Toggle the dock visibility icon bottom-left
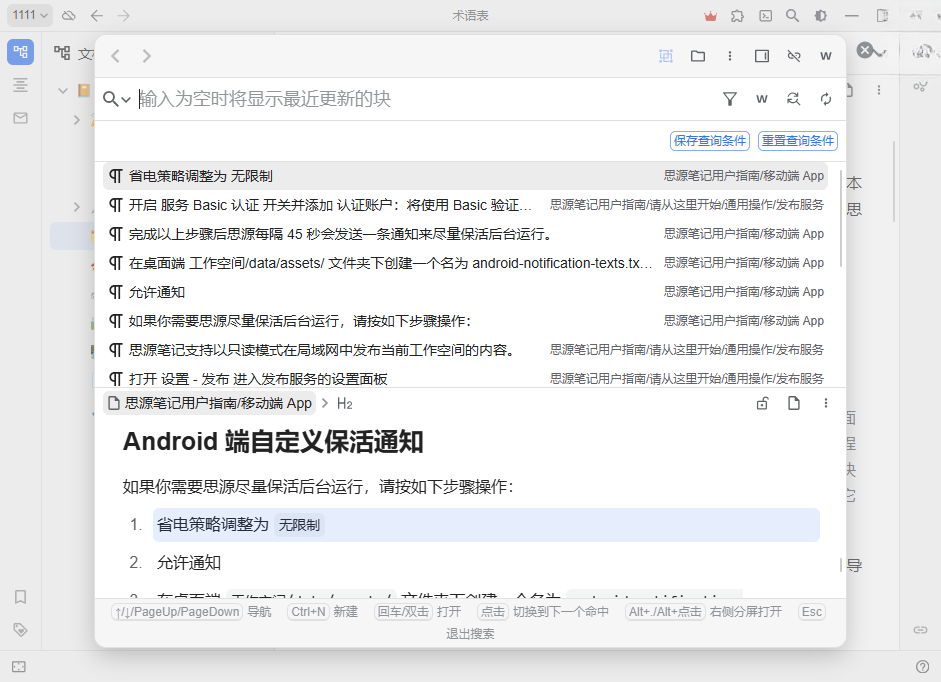The width and height of the screenshot is (941, 682). 19,667
